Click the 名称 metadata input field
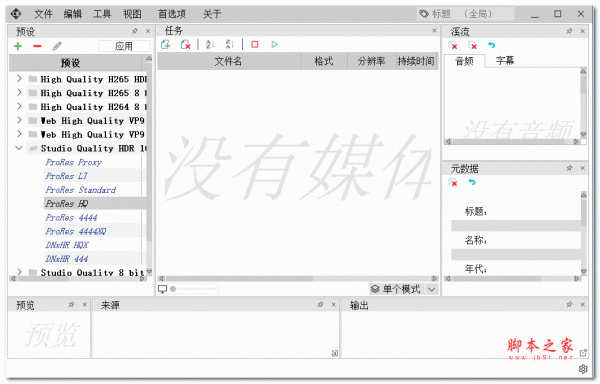 [x=516, y=254]
